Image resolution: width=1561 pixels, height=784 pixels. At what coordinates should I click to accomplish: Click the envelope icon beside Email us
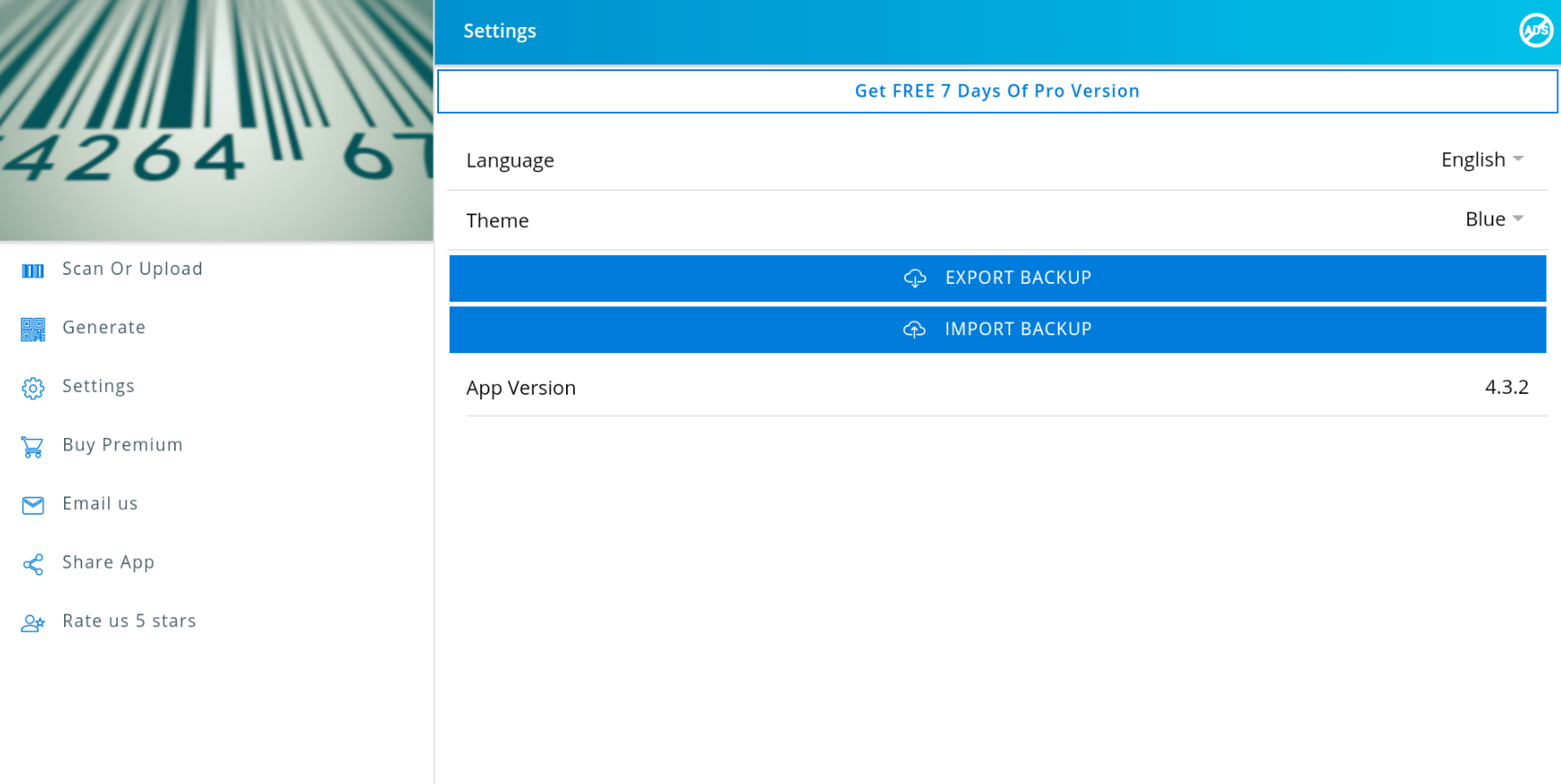pos(32,505)
